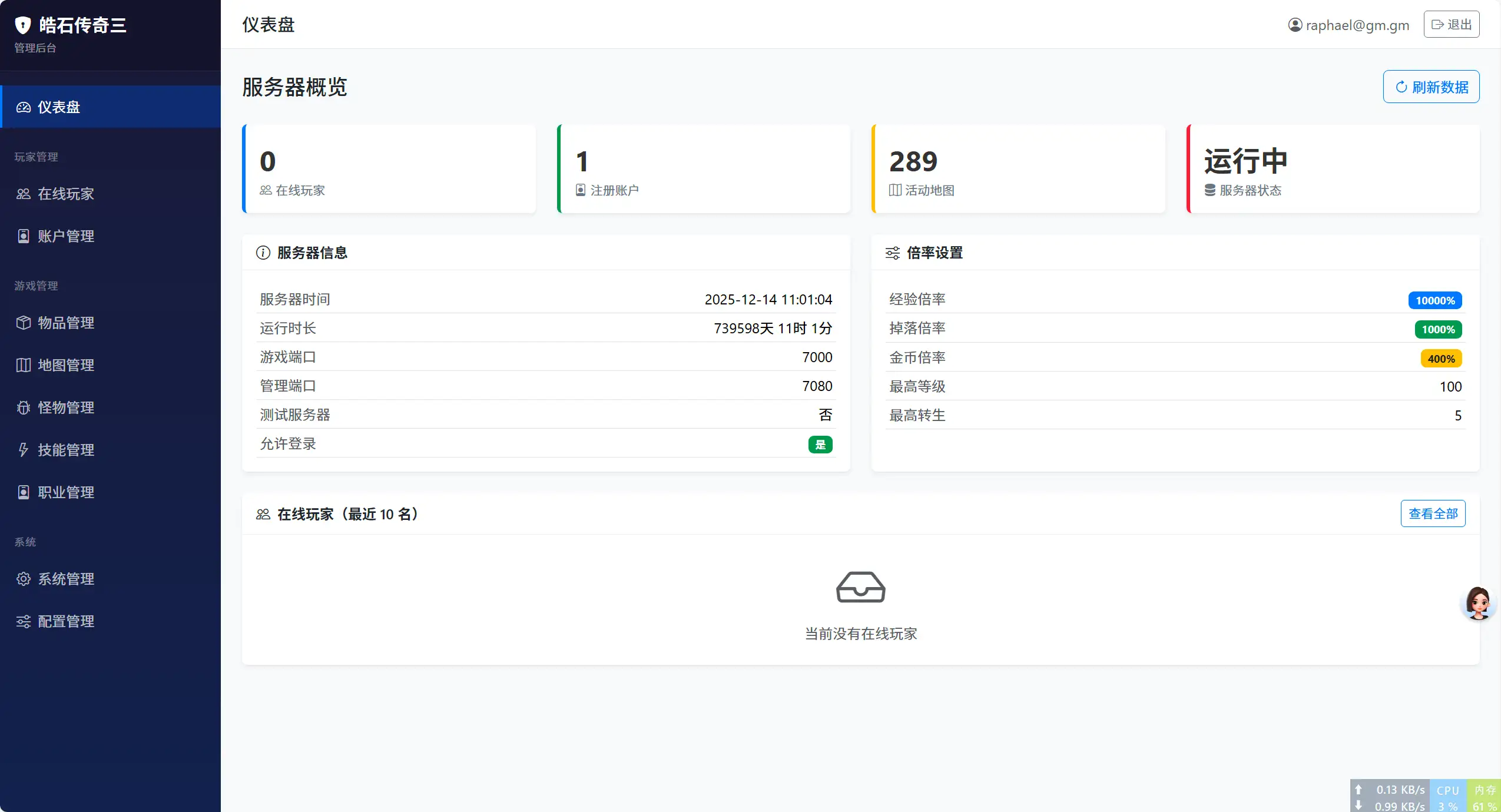1501x812 pixels.
Task: Click the monster management bug icon
Action: coord(24,407)
